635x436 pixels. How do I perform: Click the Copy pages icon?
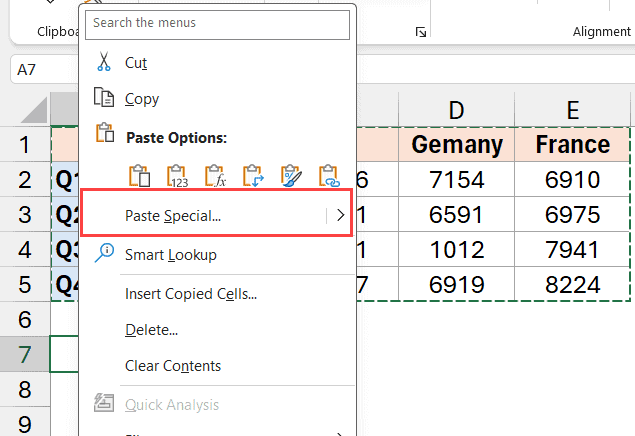pyautogui.click(x=103, y=99)
